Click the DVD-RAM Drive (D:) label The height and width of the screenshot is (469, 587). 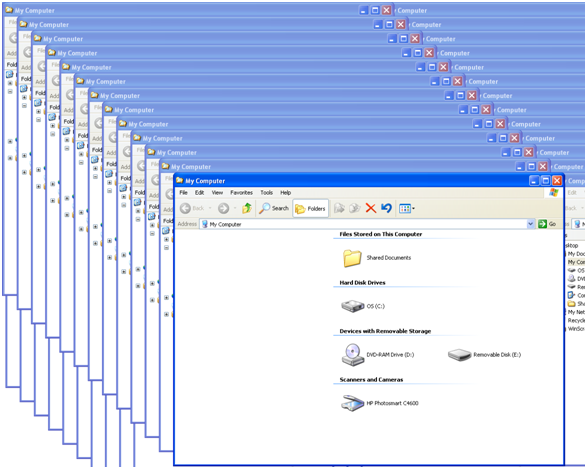click(390, 355)
